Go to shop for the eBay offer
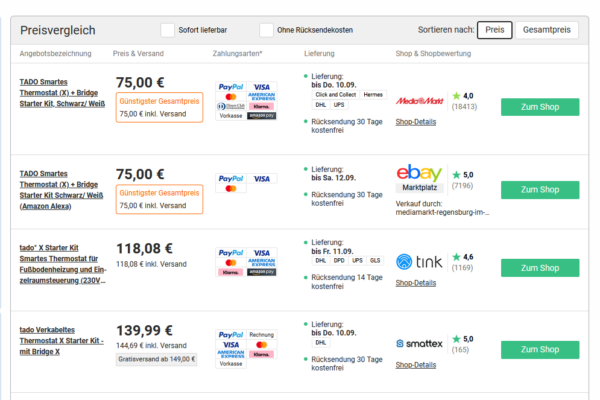Screen dimensions: 600x400 540,190
